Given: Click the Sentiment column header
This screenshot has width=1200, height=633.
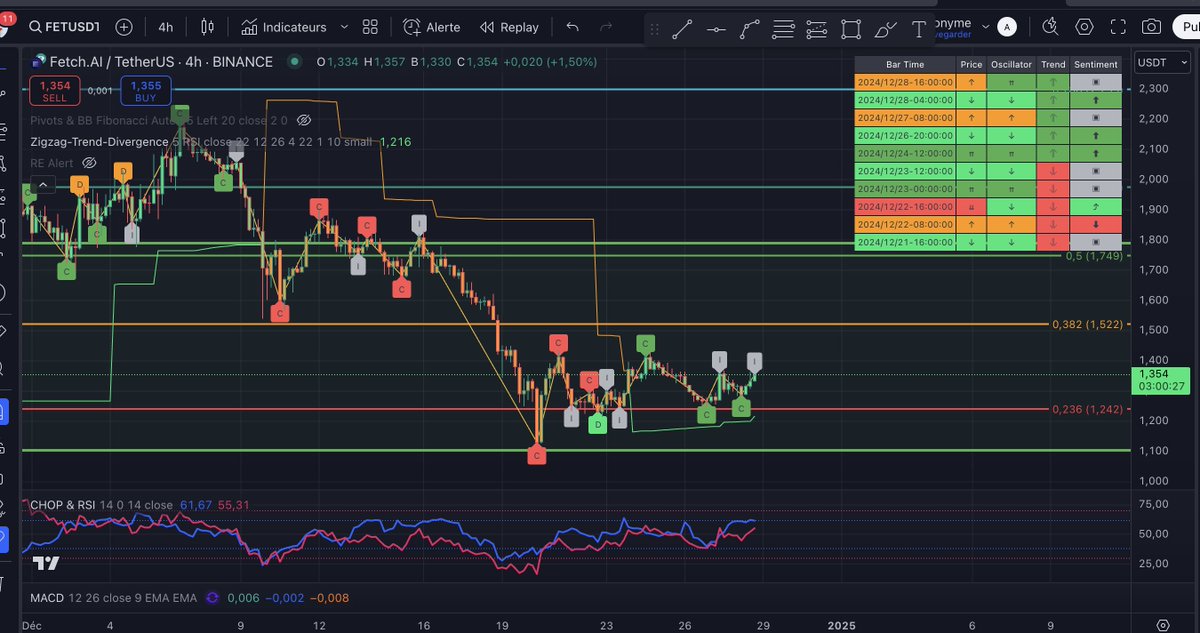Looking at the screenshot, I should pyautogui.click(x=1096, y=64).
